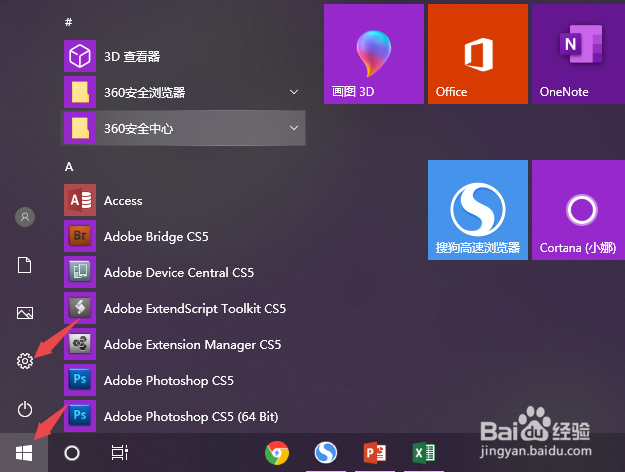625x472 pixels.
Task: Open the 画图 3D tile
Action: (374, 54)
